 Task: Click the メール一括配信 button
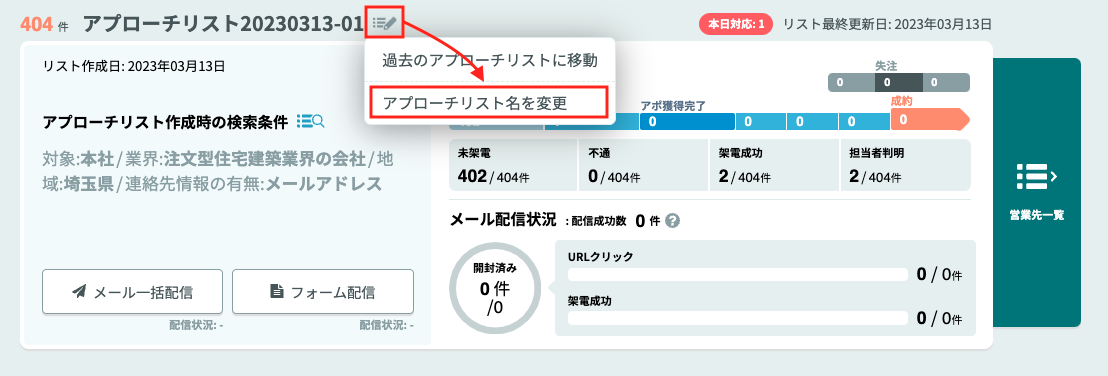tap(132, 291)
